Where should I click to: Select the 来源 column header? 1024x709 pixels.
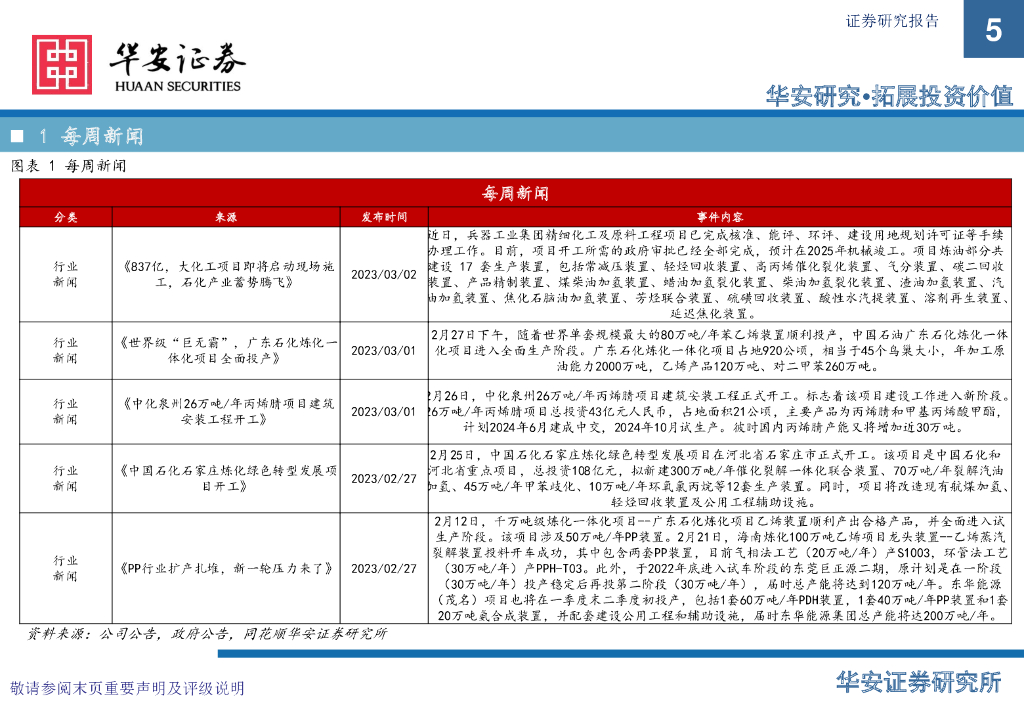pos(226,217)
